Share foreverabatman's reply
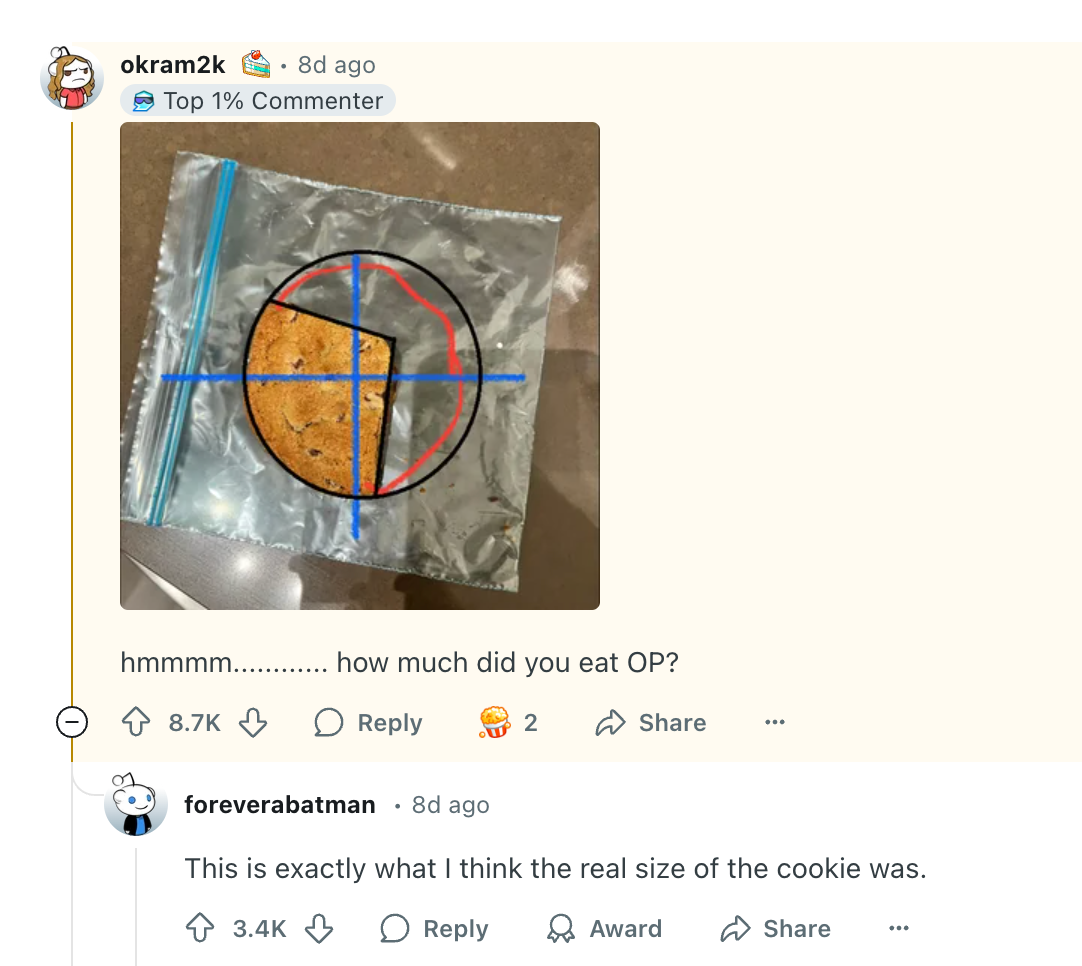The image size is (1082, 966). tap(776, 929)
